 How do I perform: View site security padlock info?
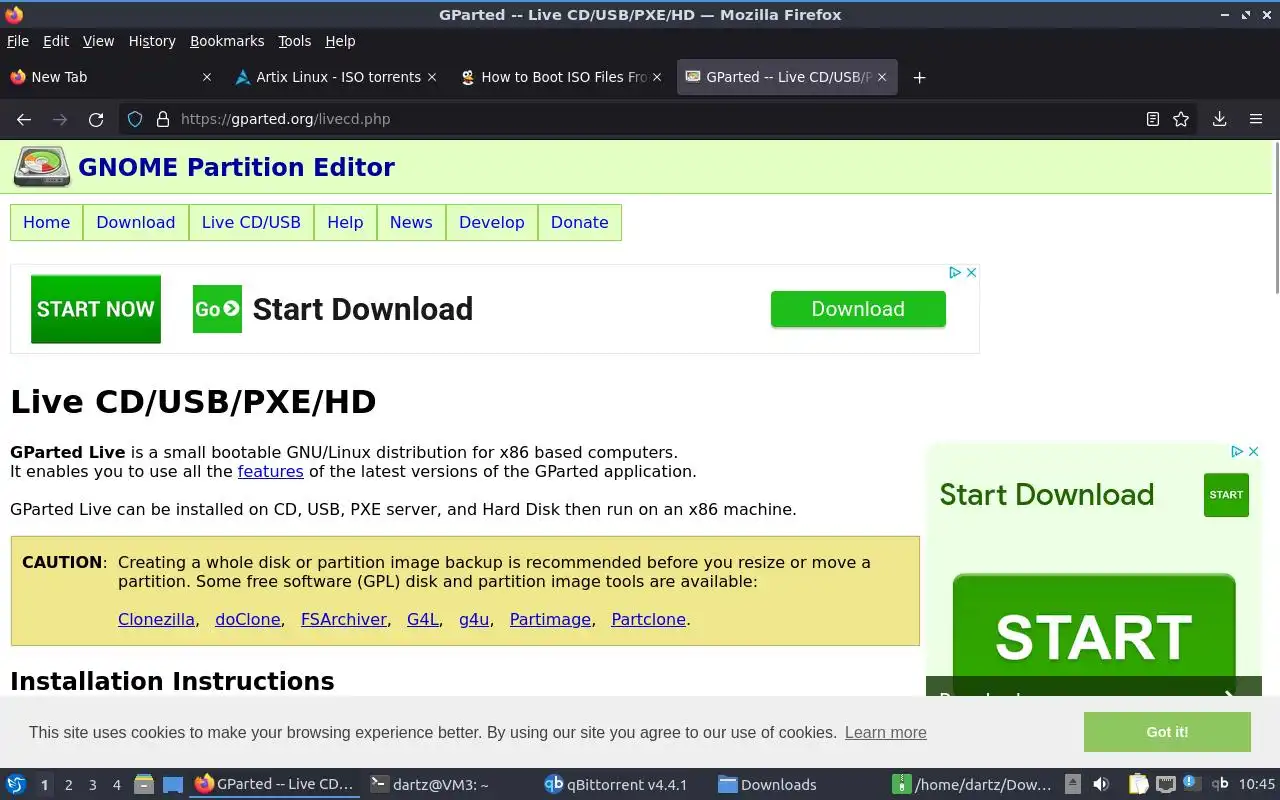point(163,119)
